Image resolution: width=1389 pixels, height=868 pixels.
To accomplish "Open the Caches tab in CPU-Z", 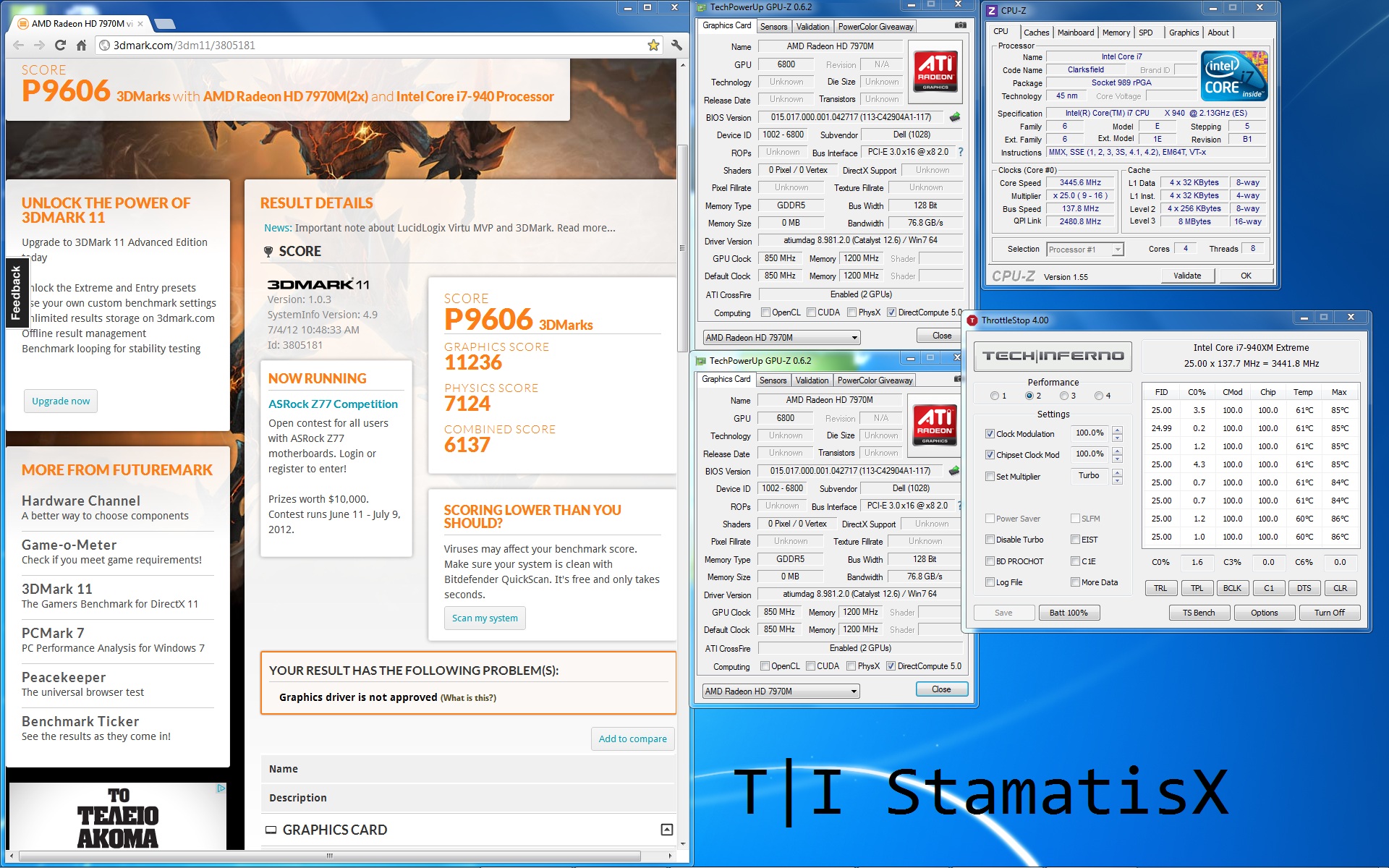I will (x=1036, y=33).
